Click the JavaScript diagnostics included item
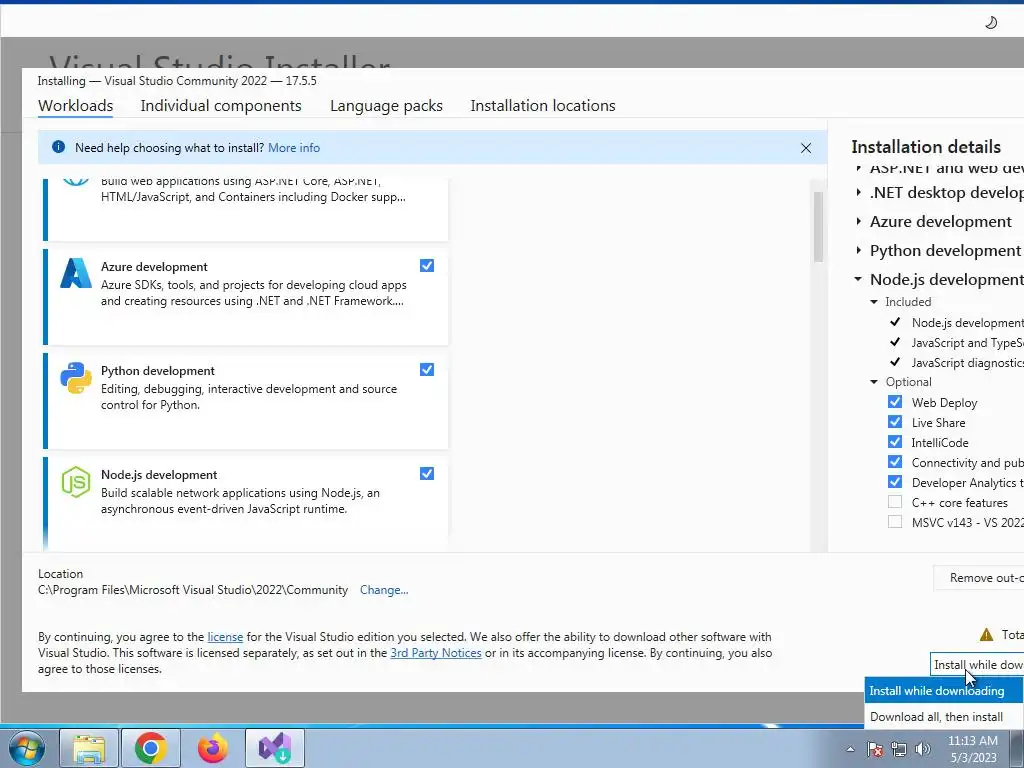 967,362
